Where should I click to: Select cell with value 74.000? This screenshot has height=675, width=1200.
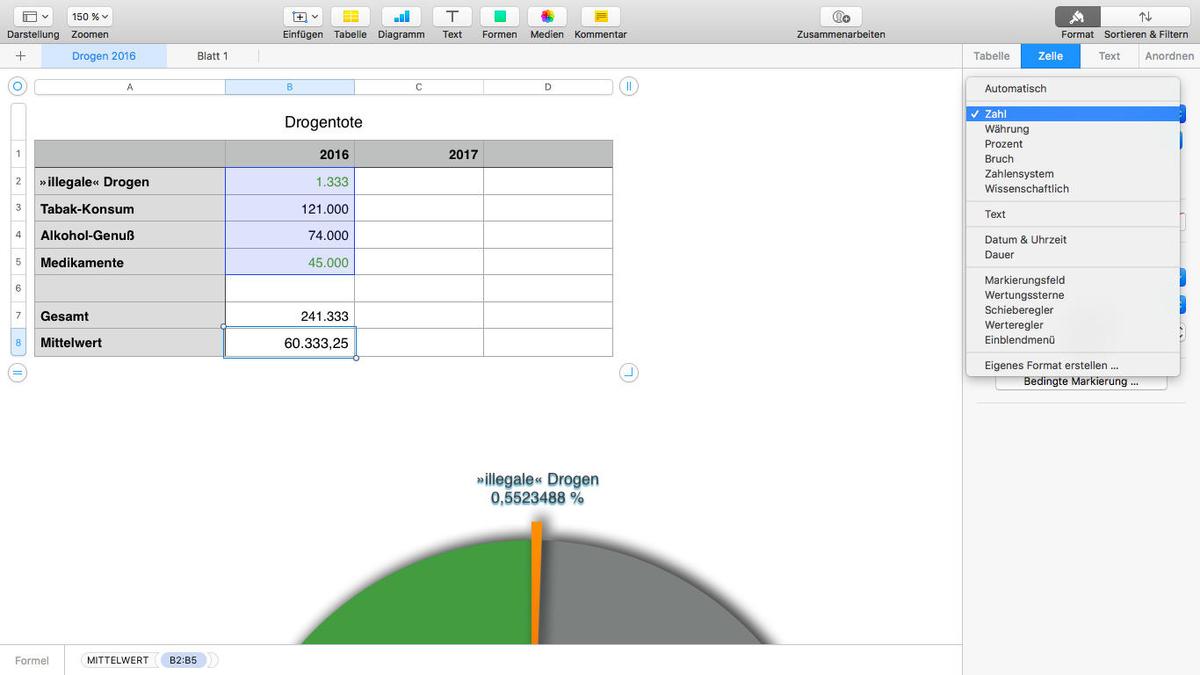point(290,236)
